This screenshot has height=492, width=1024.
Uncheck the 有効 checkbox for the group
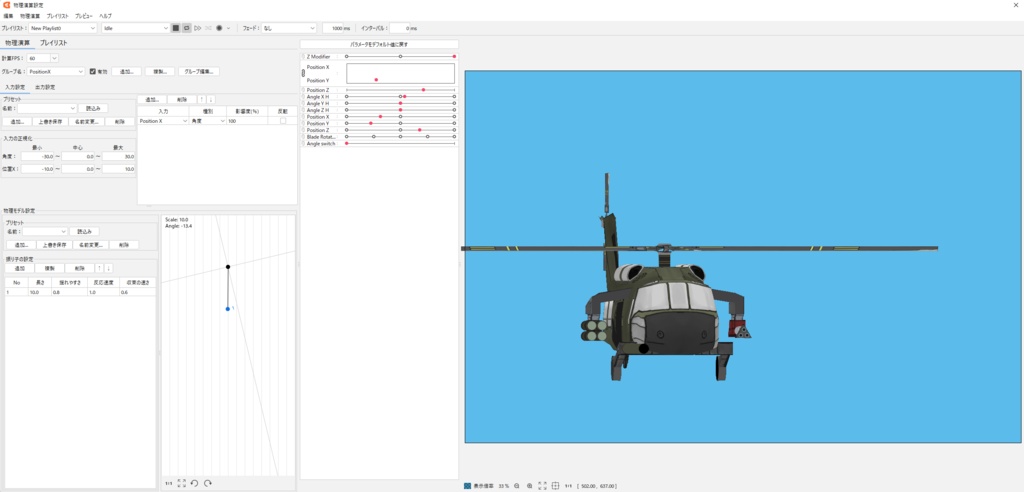coord(93,72)
